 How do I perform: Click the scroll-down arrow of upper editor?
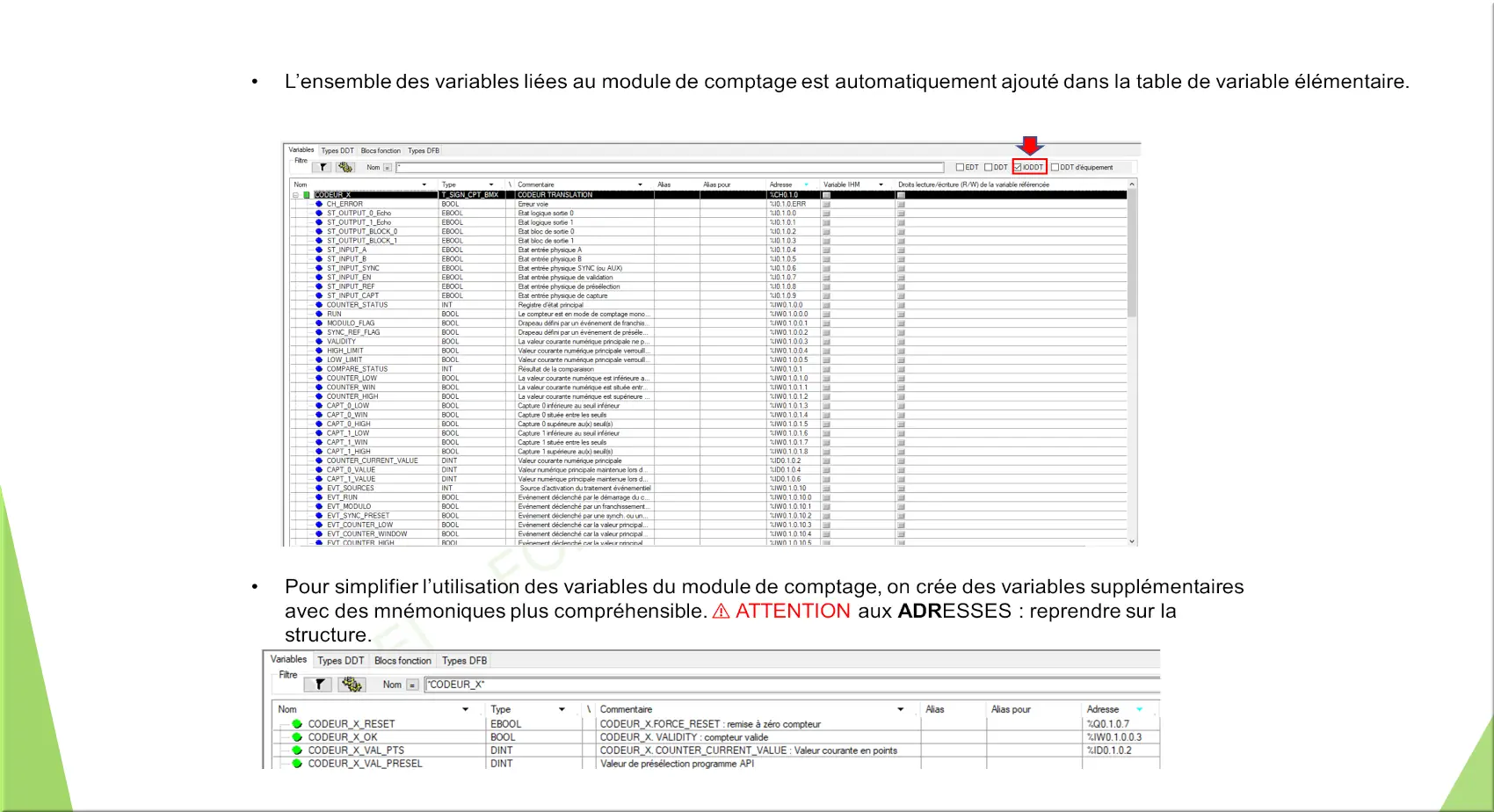point(1132,541)
